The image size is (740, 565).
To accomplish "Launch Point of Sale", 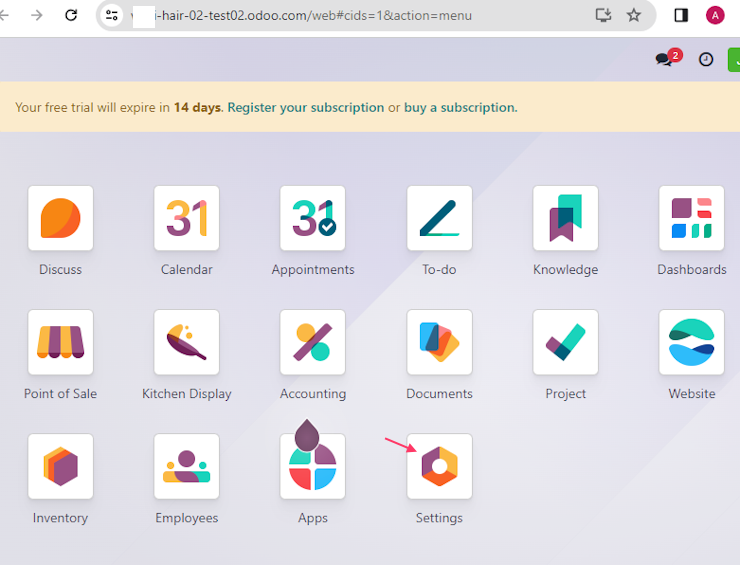I will [60, 342].
